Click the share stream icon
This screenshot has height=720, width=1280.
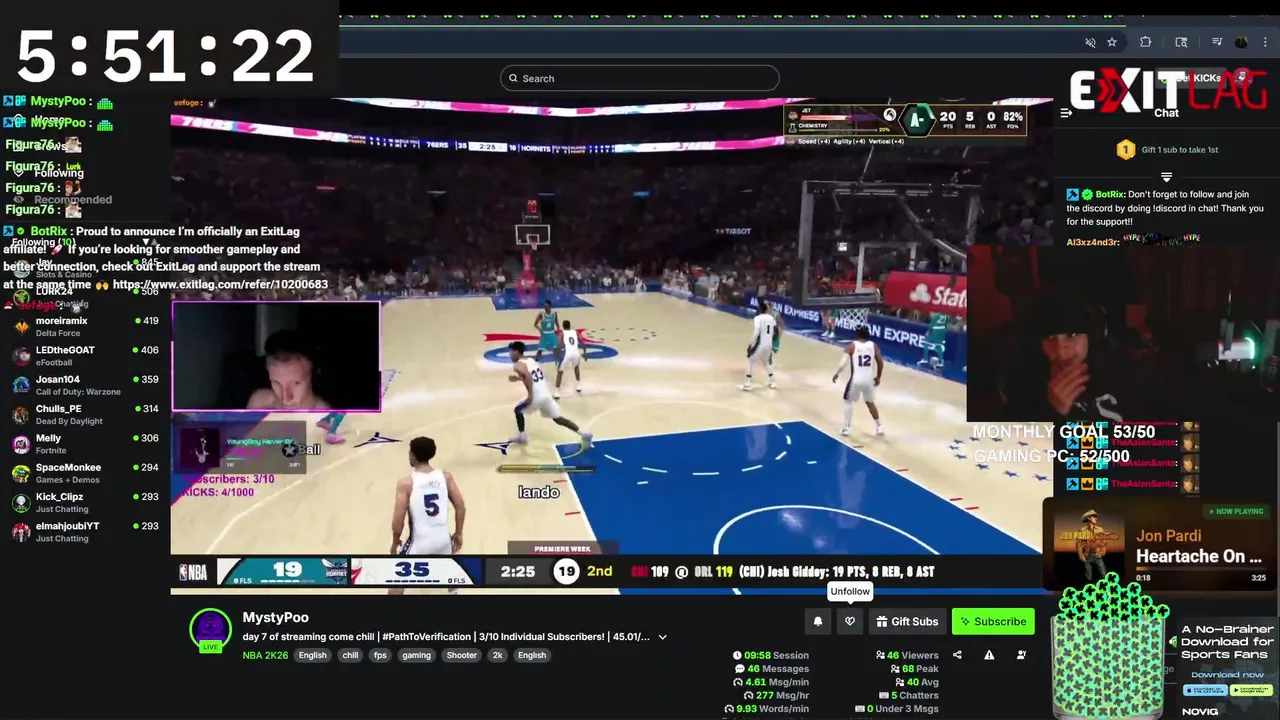pos(957,655)
